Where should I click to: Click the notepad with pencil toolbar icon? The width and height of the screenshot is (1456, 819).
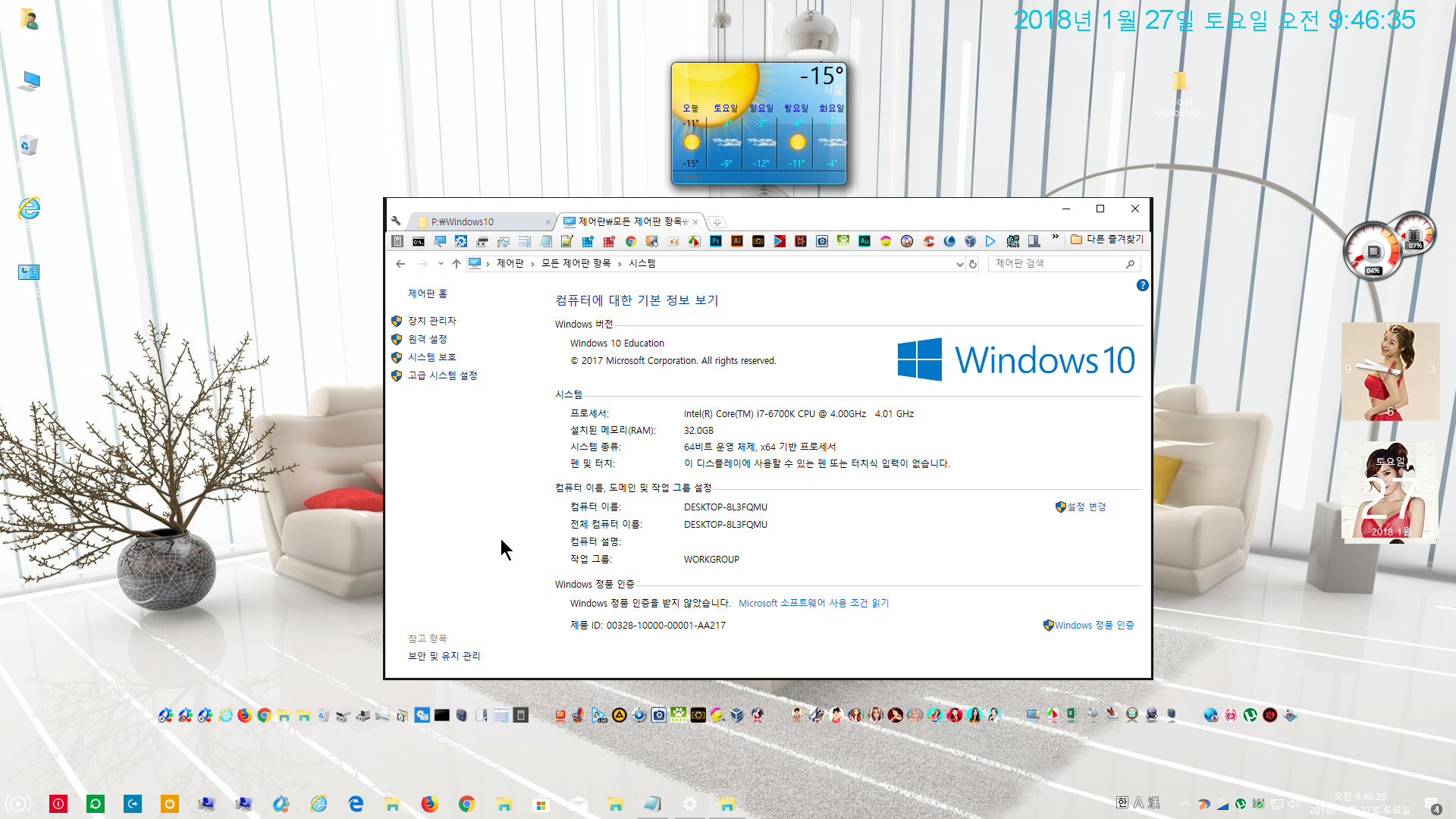pyautogui.click(x=566, y=241)
